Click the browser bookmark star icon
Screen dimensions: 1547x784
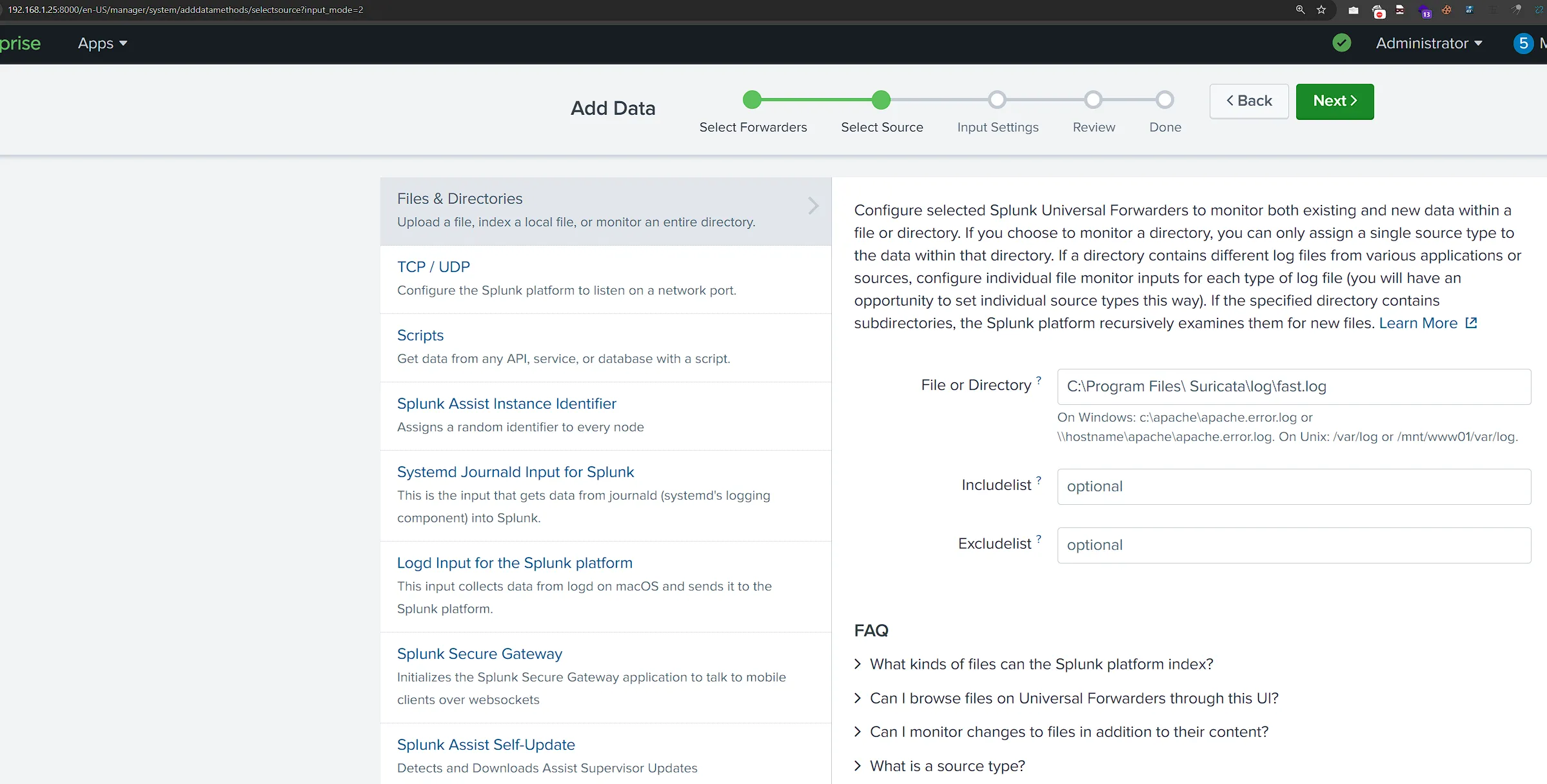point(1321,10)
